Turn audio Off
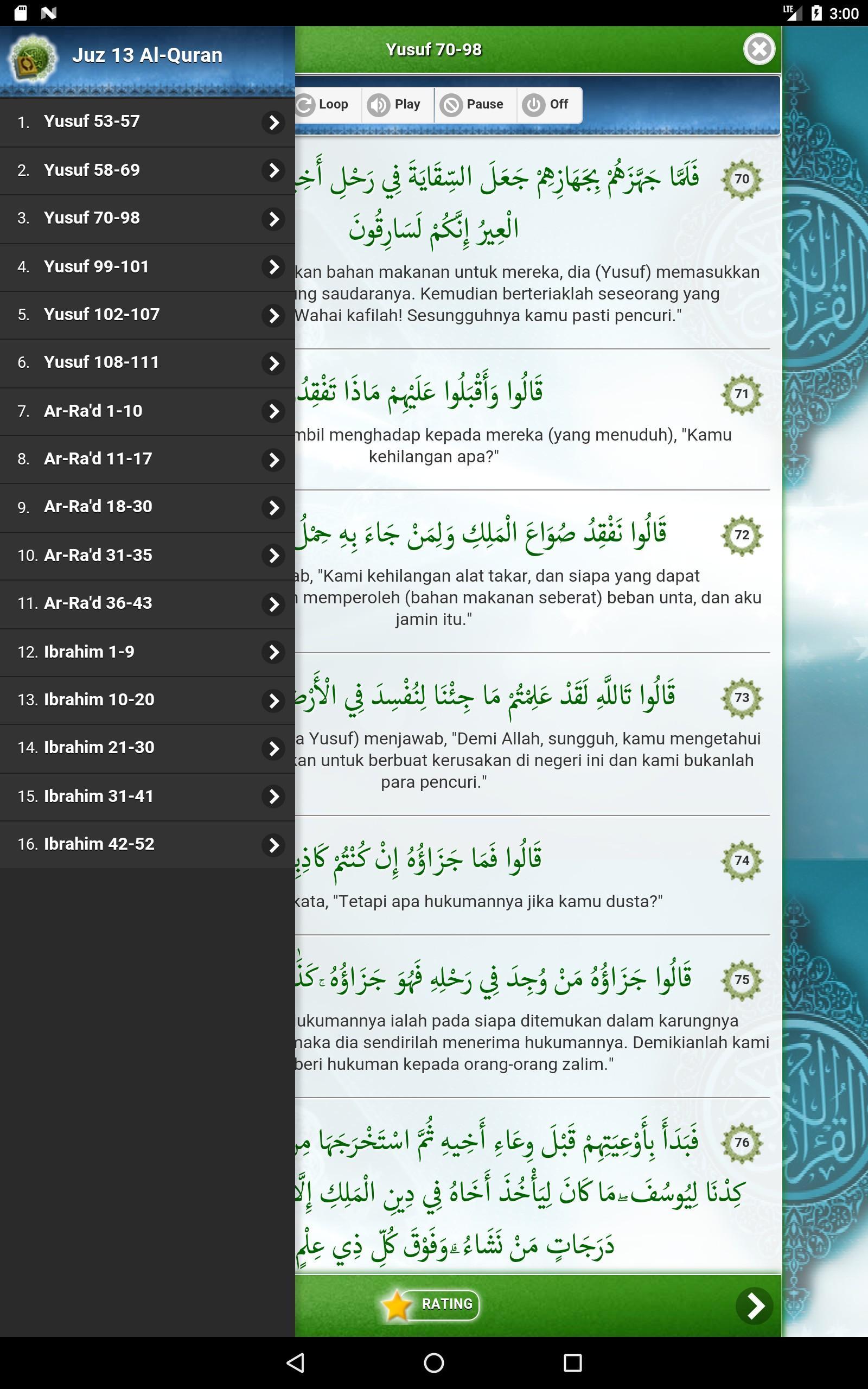 pyautogui.click(x=550, y=105)
